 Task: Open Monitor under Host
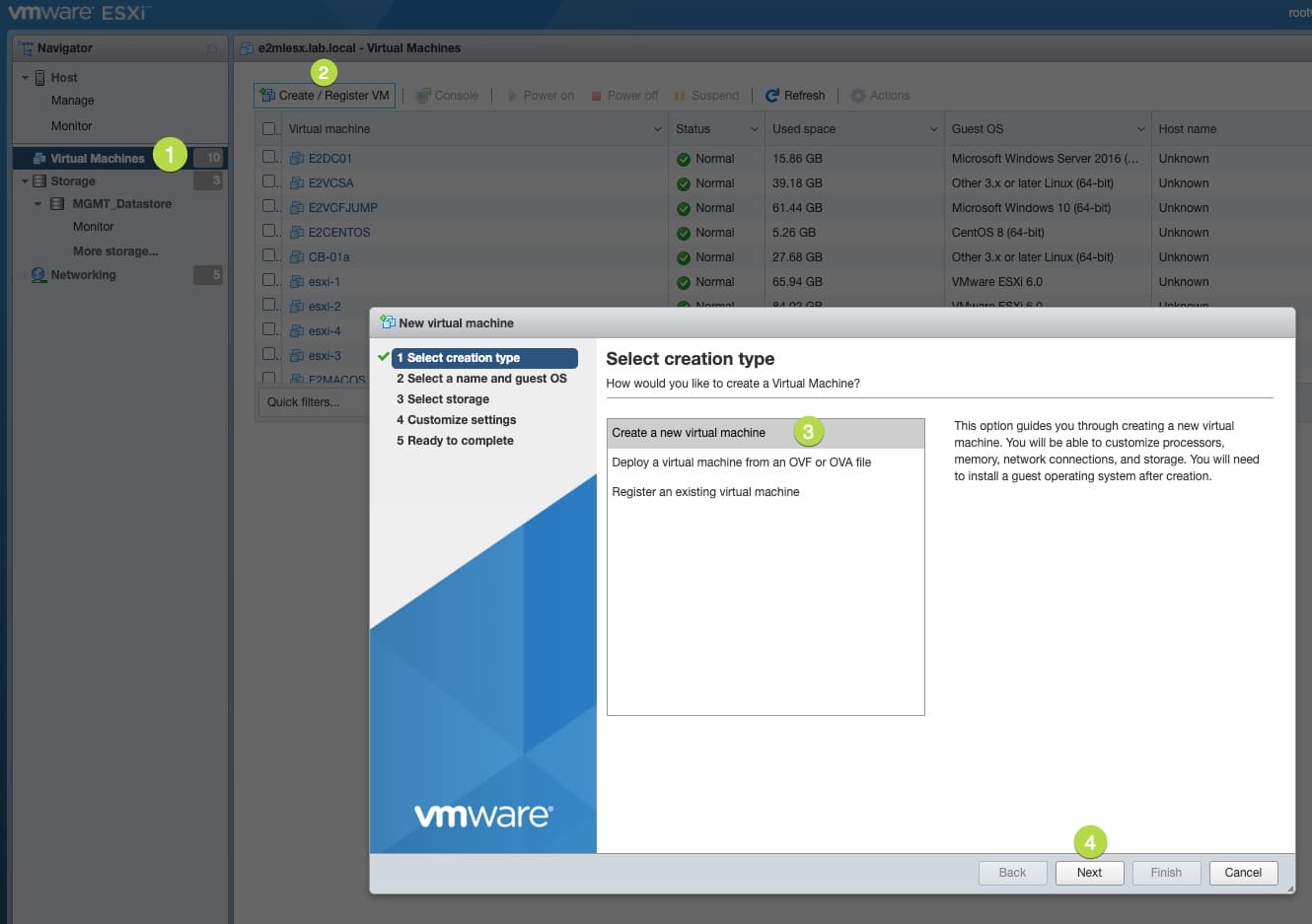pos(72,126)
